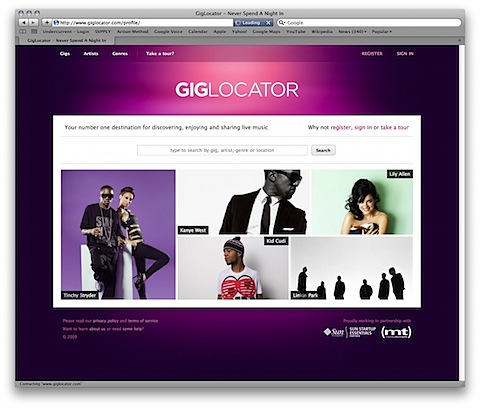The image size is (480, 408).
Task: Go forward with Safari forward arrow
Action: [x=33, y=23]
